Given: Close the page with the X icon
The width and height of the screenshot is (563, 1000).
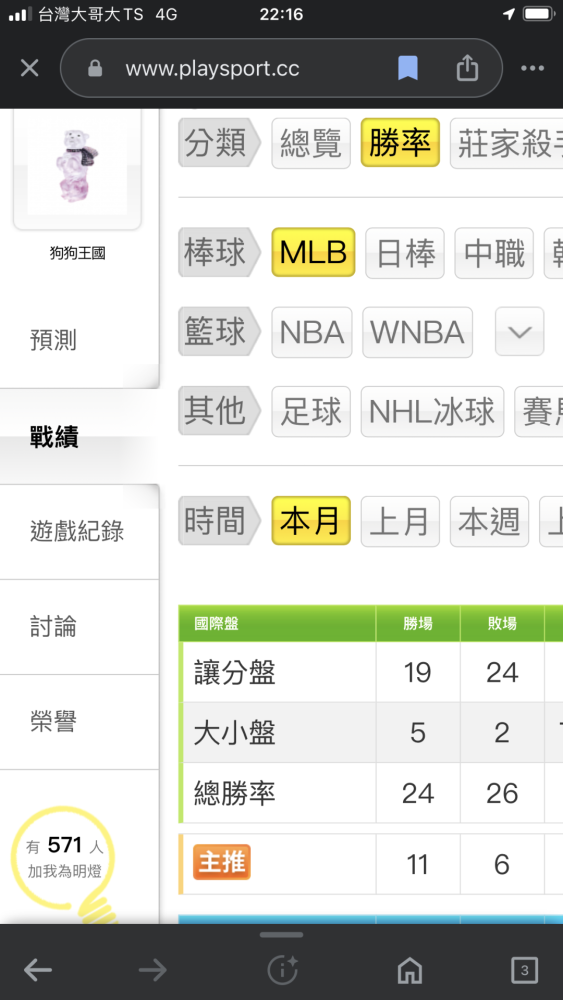Looking at the screenshot, I should (29, 68).
